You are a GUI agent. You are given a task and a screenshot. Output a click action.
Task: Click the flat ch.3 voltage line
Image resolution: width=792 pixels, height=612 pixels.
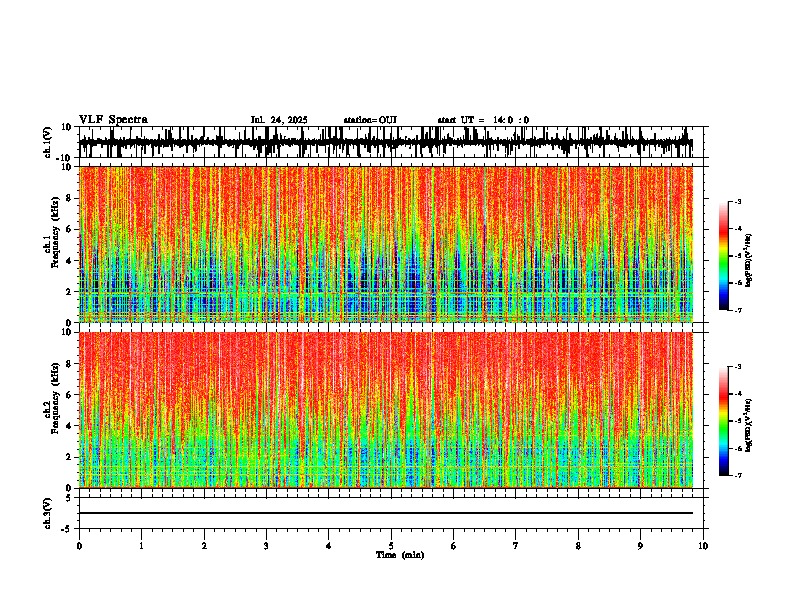coord(386,513)
